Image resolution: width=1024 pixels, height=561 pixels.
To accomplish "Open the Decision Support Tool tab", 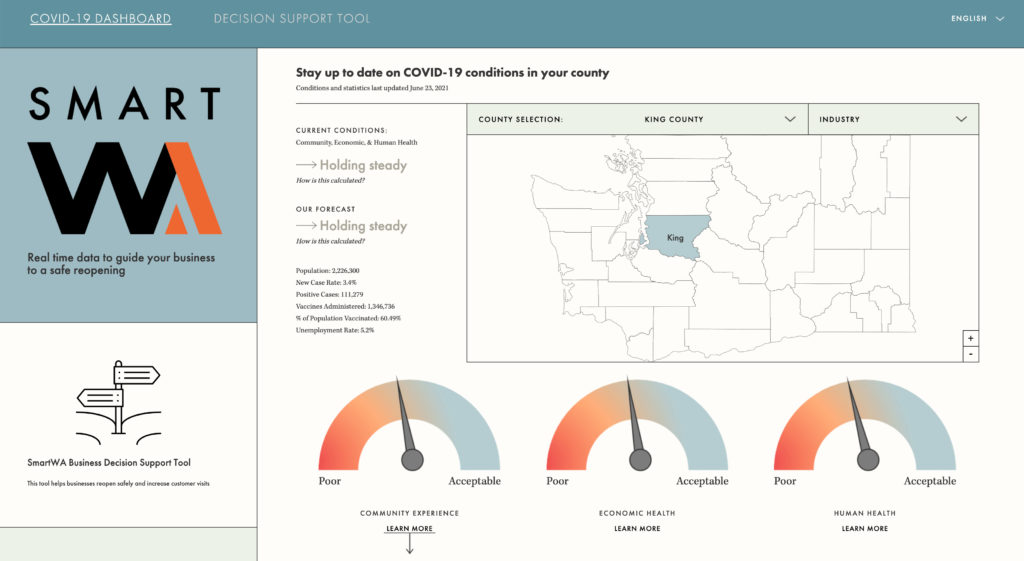I will point(291,18).
